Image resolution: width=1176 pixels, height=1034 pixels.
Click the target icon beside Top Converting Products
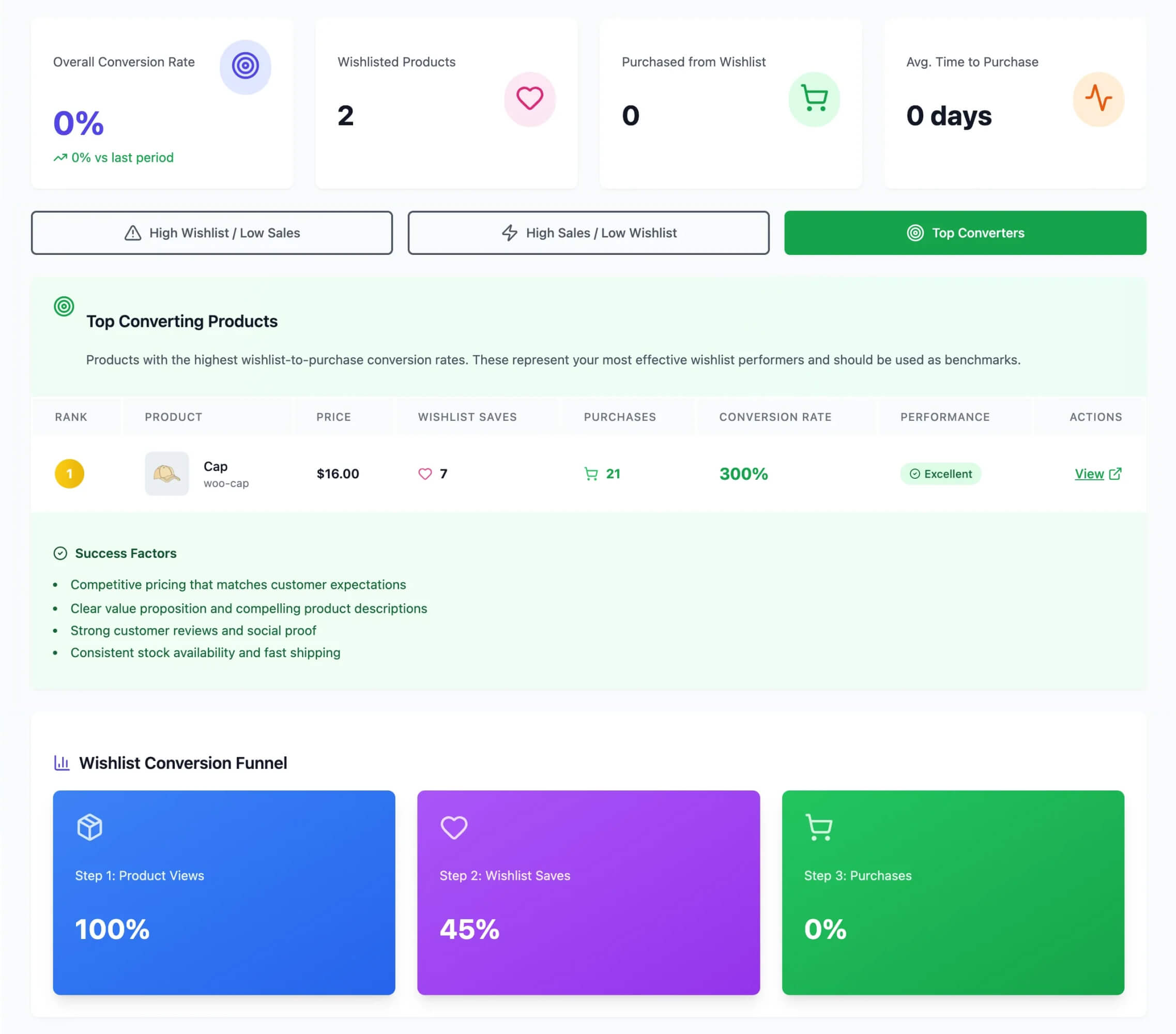64,306
